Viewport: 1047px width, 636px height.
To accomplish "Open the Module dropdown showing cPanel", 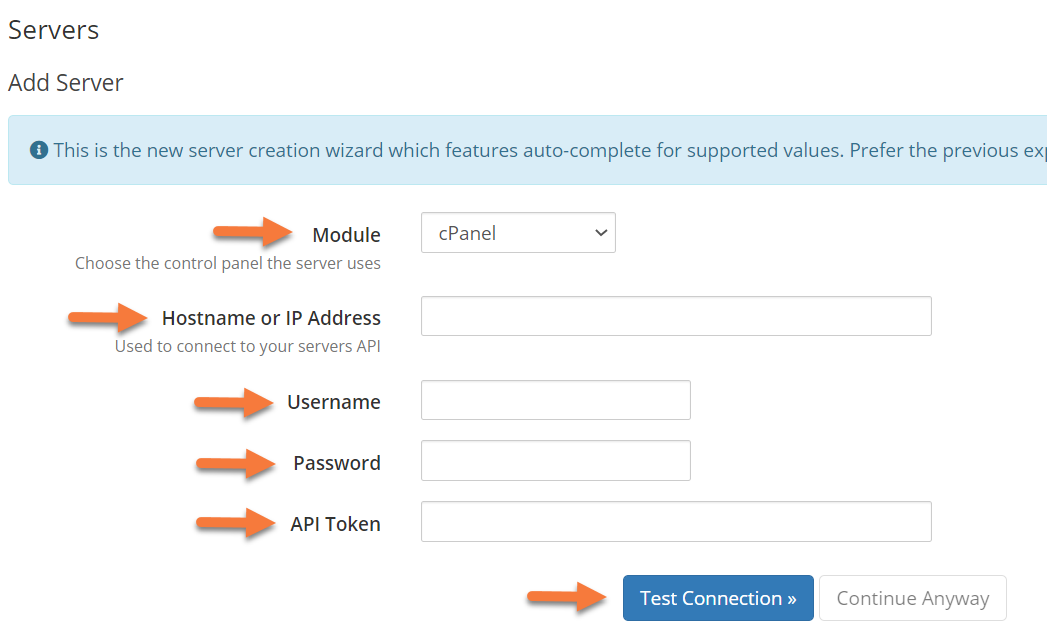I will tap(518, 233).
